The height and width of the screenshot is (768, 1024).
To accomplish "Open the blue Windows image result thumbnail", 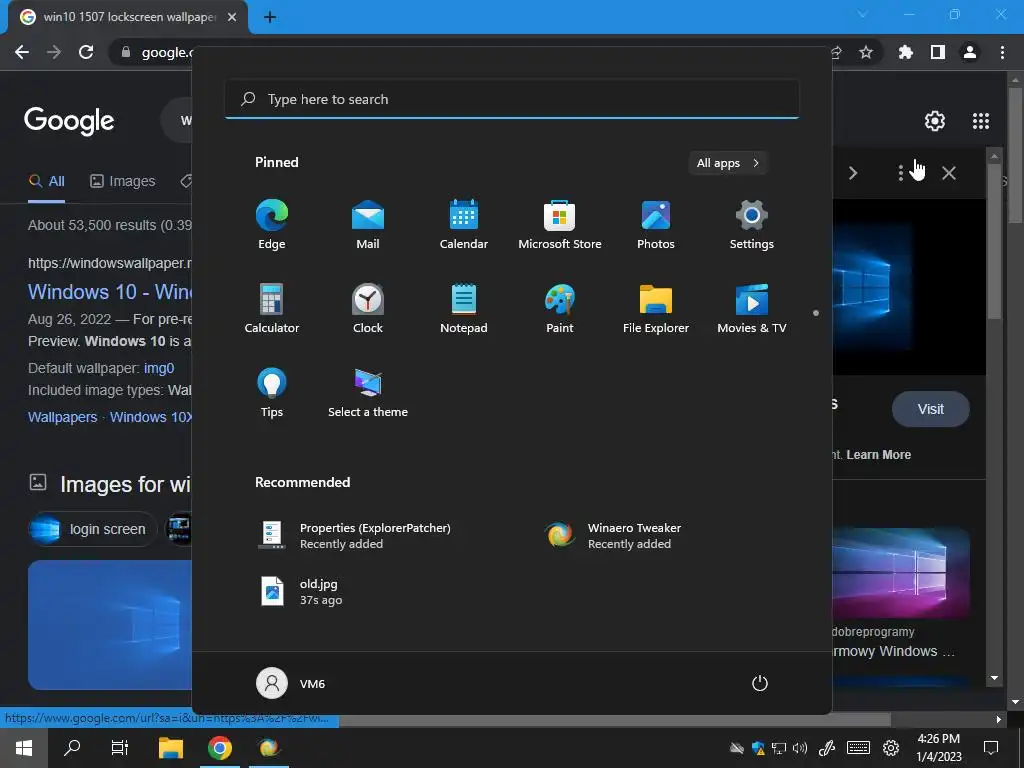I will [x=110, y=624].
